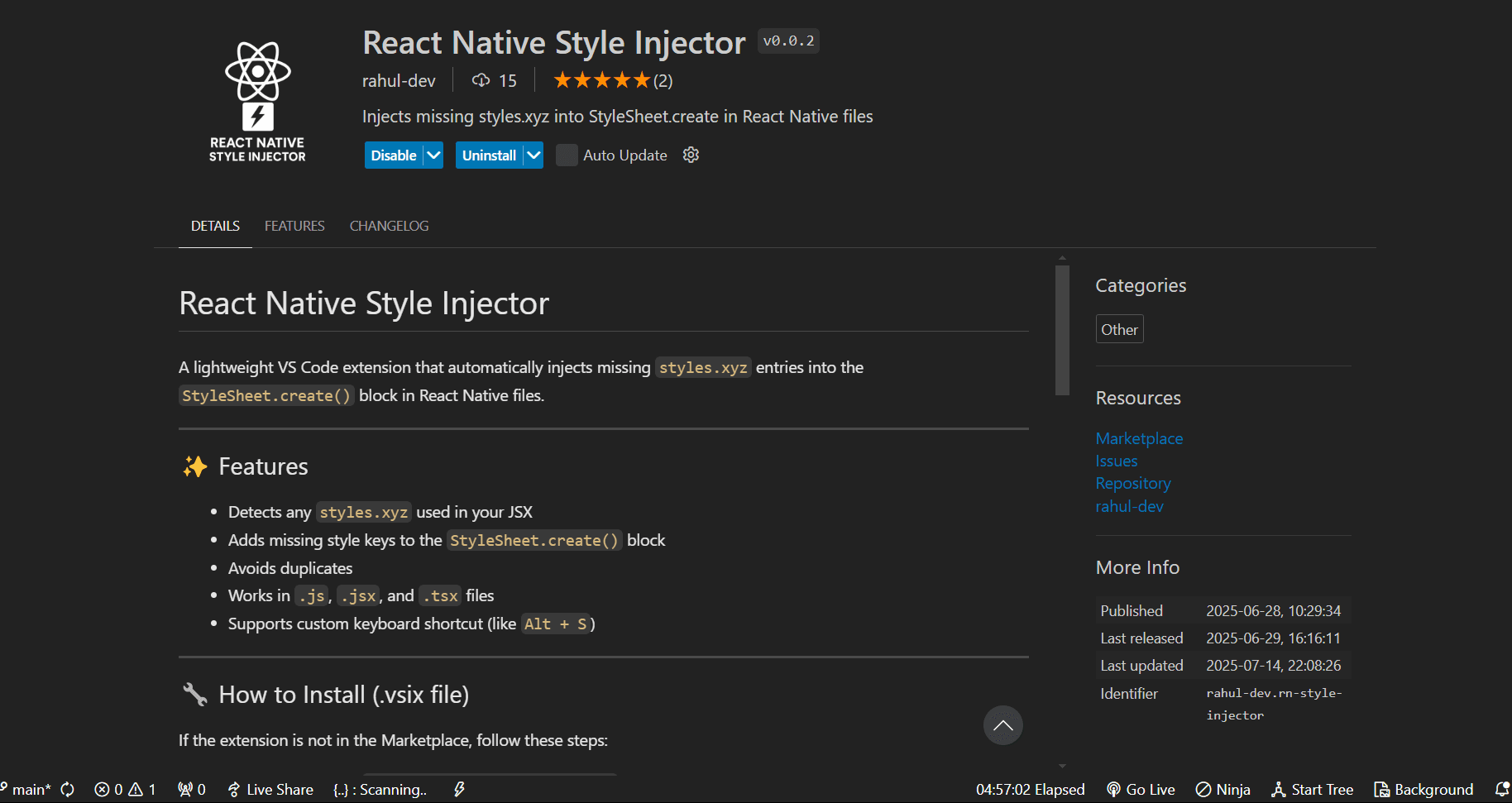
Task: Switch to the FEATURES tab
Action: click(294, 226)
